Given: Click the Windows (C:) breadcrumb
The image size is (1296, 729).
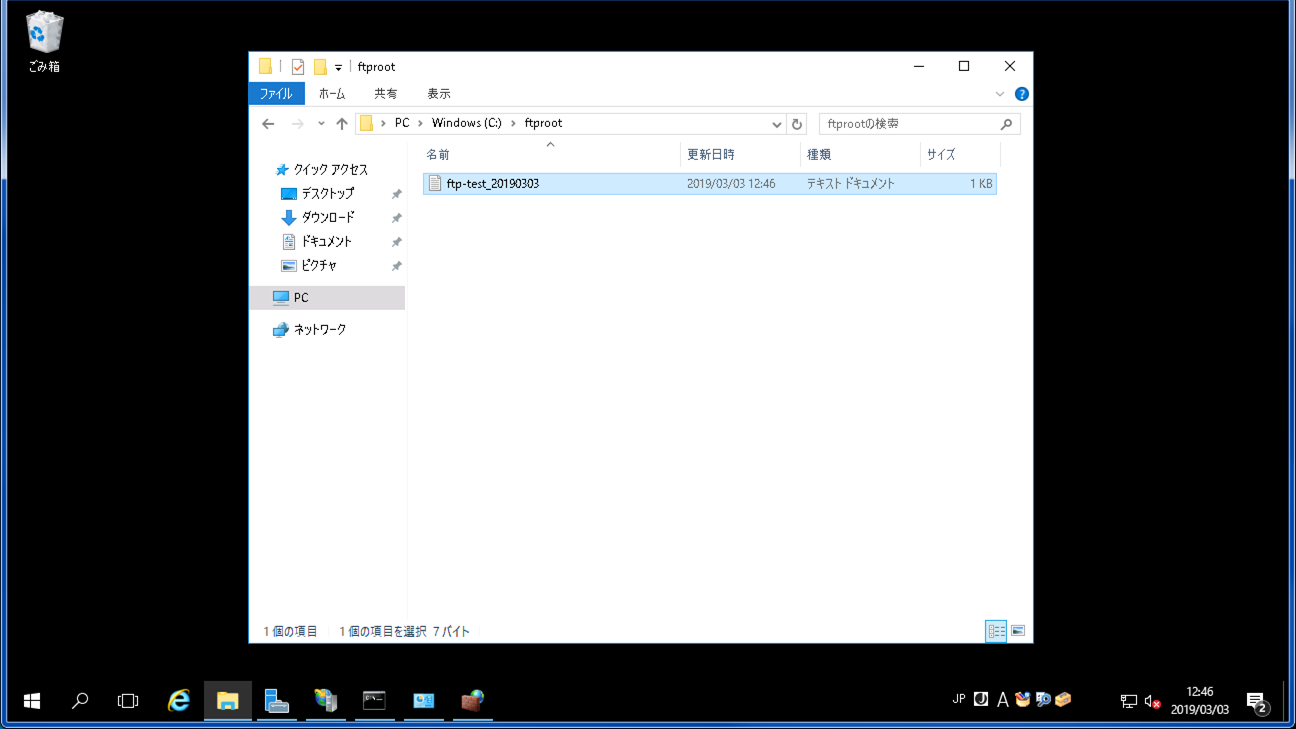Looking at the screenshot, I should point(467,123).
